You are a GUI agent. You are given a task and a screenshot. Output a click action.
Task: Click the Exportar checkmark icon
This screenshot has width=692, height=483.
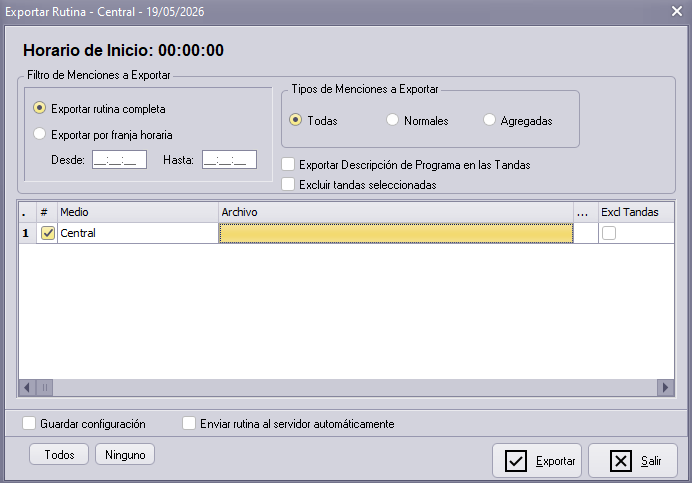[x=515, y=461]
